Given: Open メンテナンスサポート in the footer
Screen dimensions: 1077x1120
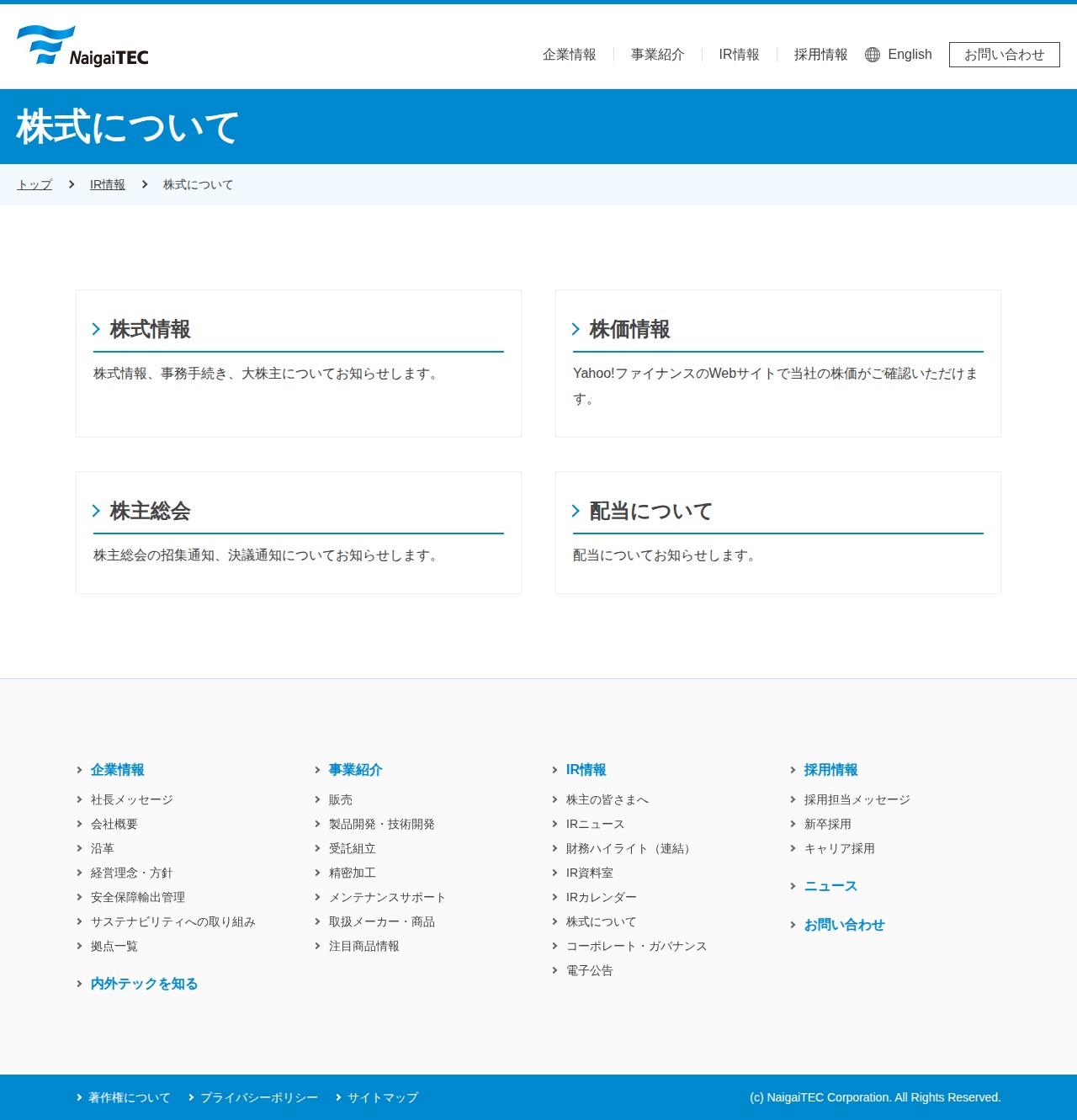Looking at the screenshot, I should 388,897.
